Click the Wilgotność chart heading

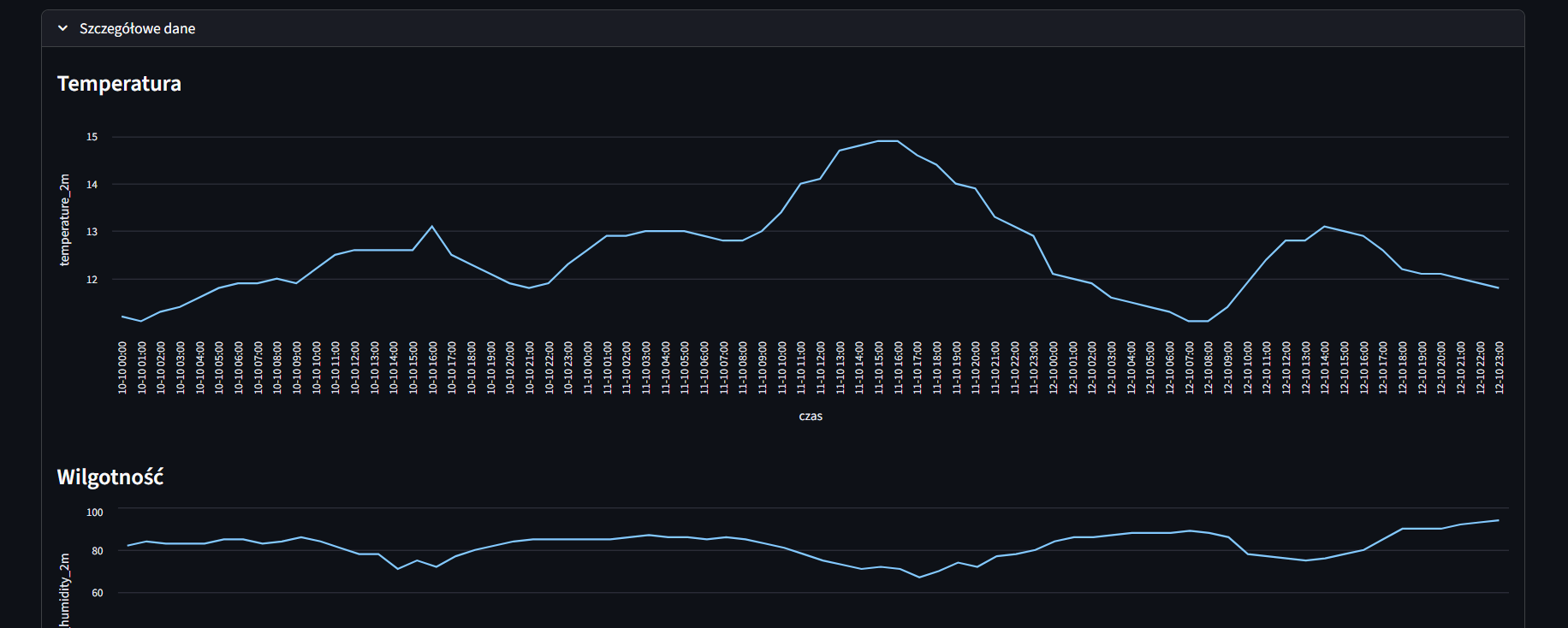point(110,477)
